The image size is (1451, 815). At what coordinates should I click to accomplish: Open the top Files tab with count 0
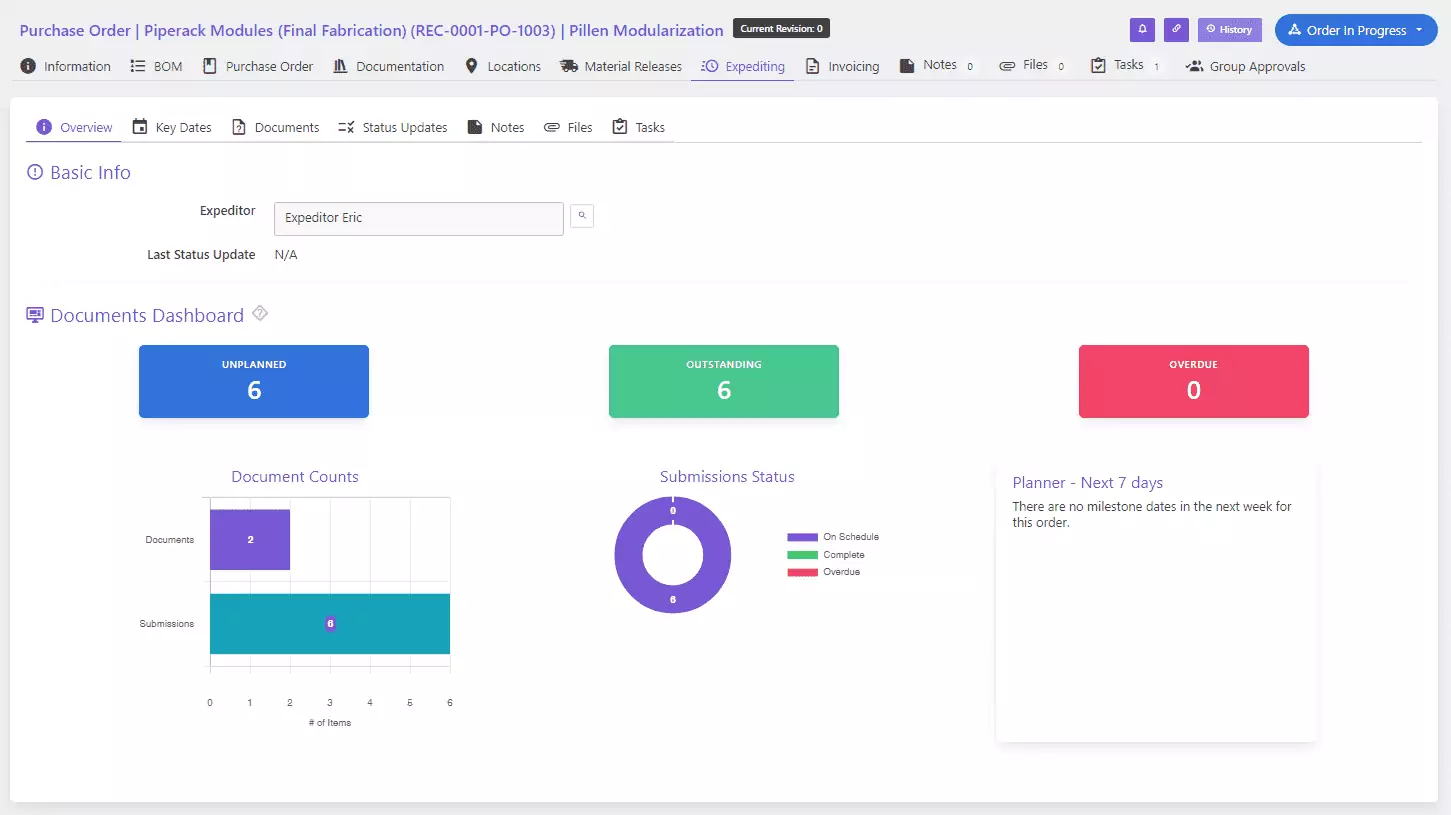point(1032,65)
